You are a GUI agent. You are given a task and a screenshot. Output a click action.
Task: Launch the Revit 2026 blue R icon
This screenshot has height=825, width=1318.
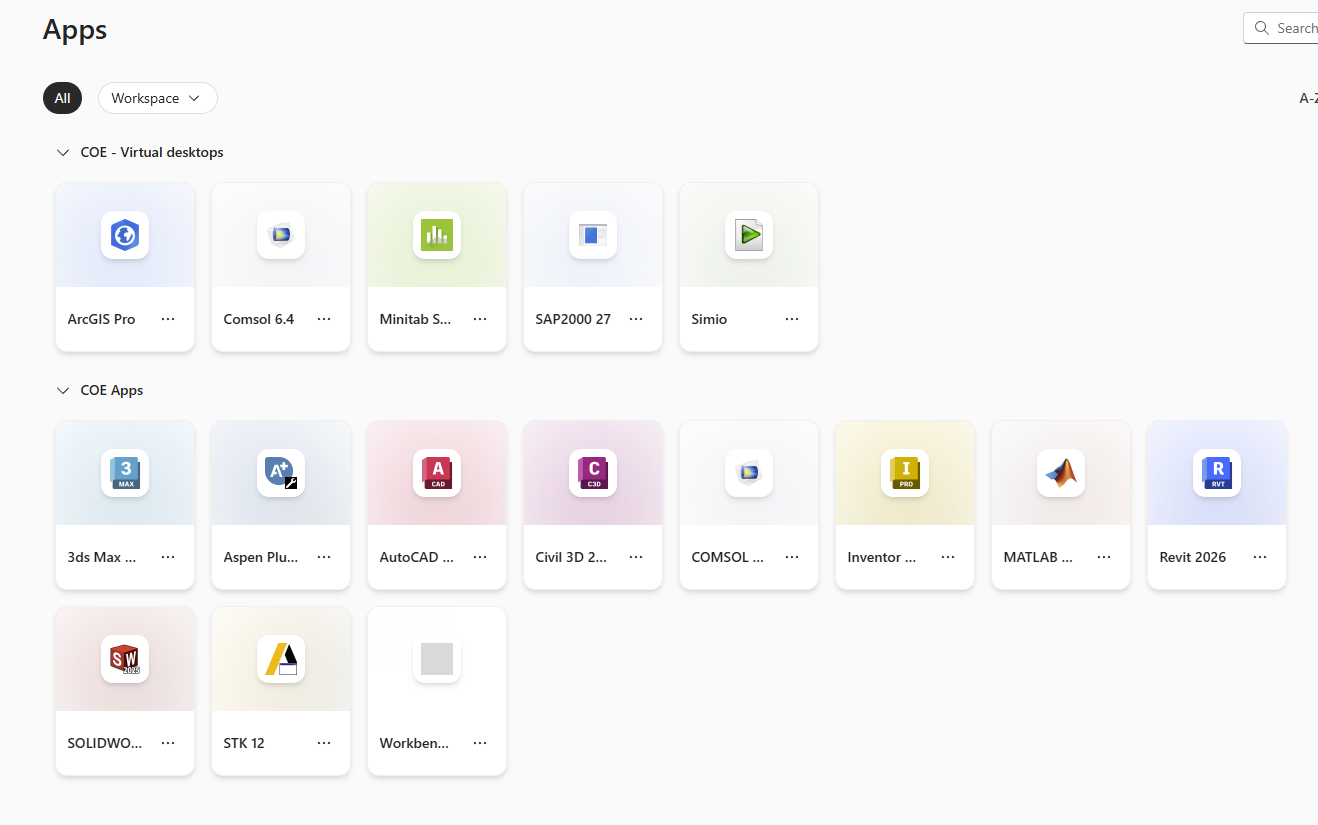1217,473
